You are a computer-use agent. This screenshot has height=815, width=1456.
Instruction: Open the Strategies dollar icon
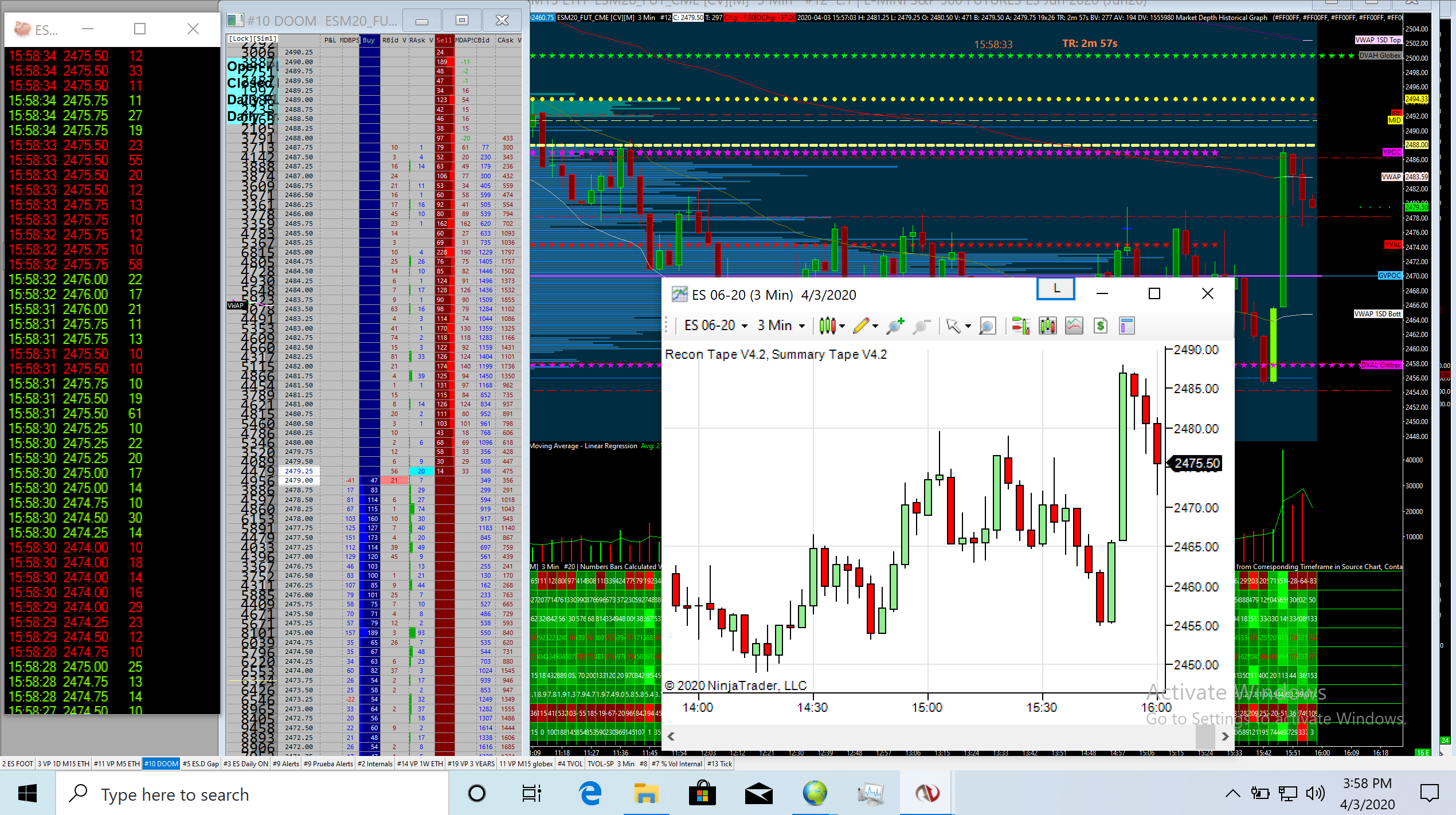[1100, 326]
